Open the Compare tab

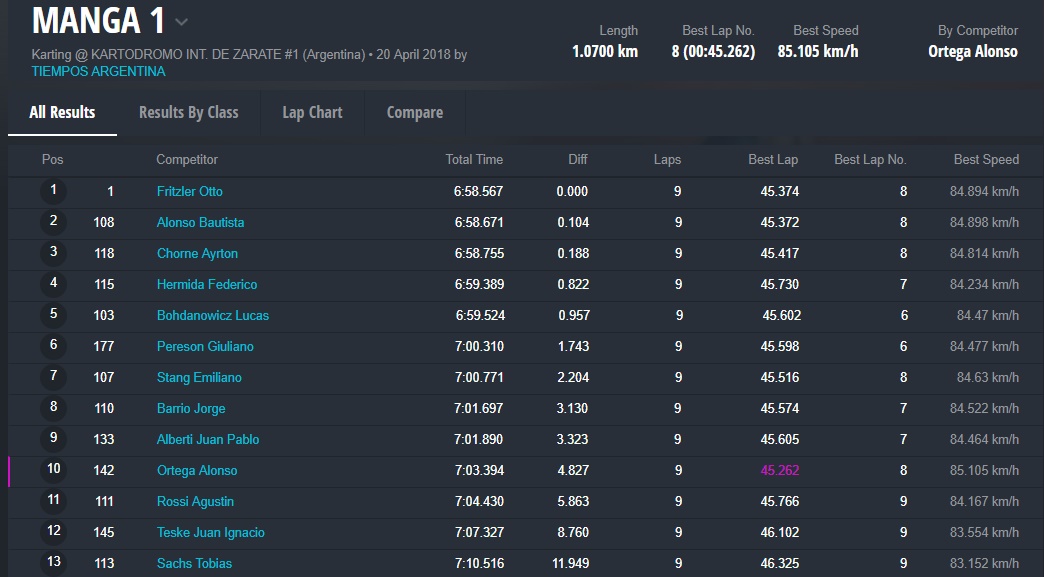click(414, 112)
